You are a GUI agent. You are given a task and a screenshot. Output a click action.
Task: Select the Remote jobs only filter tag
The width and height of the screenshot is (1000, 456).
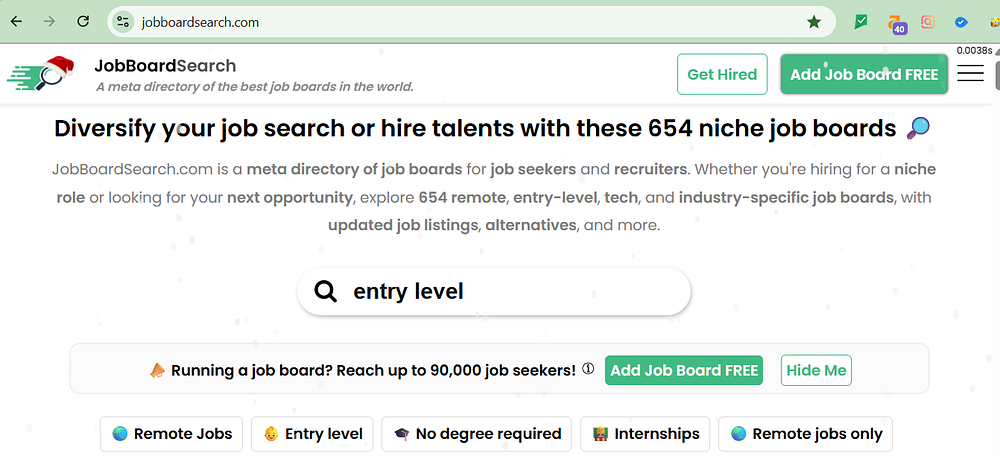(x=805, y=434)
